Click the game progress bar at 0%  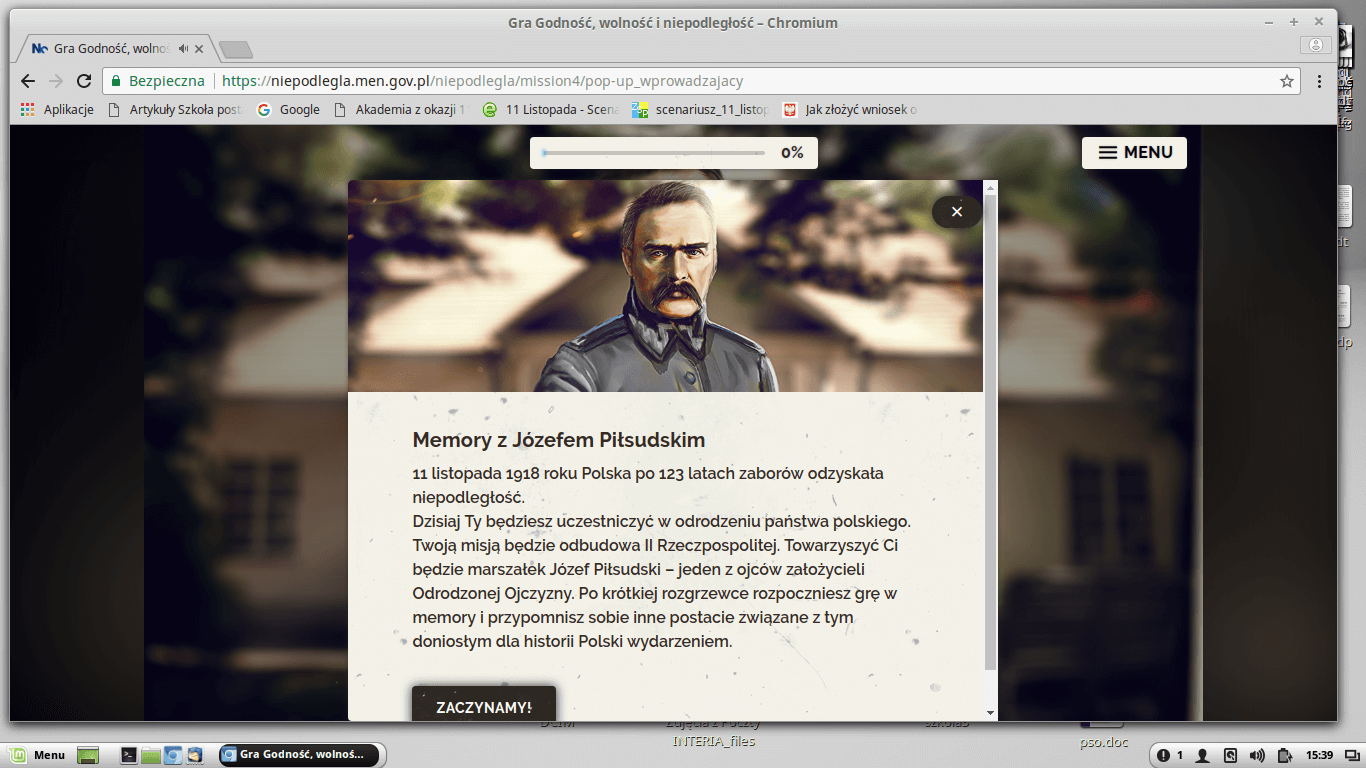tap(654, 153)
